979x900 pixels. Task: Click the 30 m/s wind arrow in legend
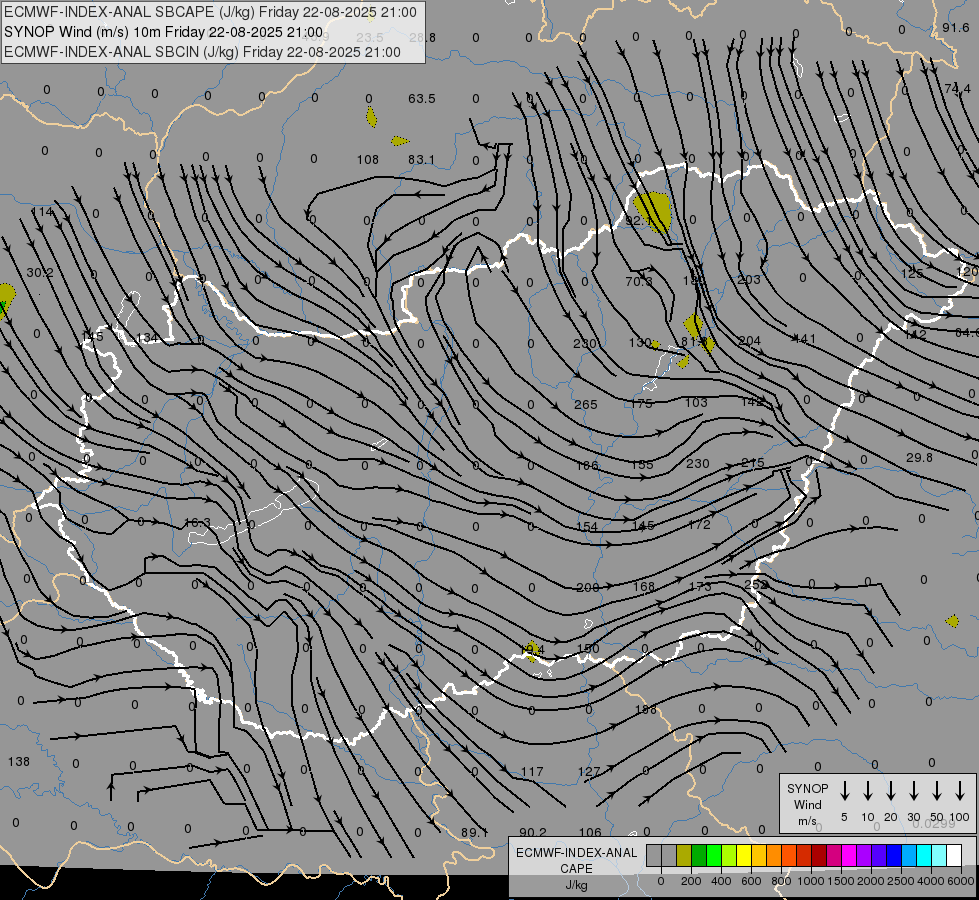click(913, 791)
